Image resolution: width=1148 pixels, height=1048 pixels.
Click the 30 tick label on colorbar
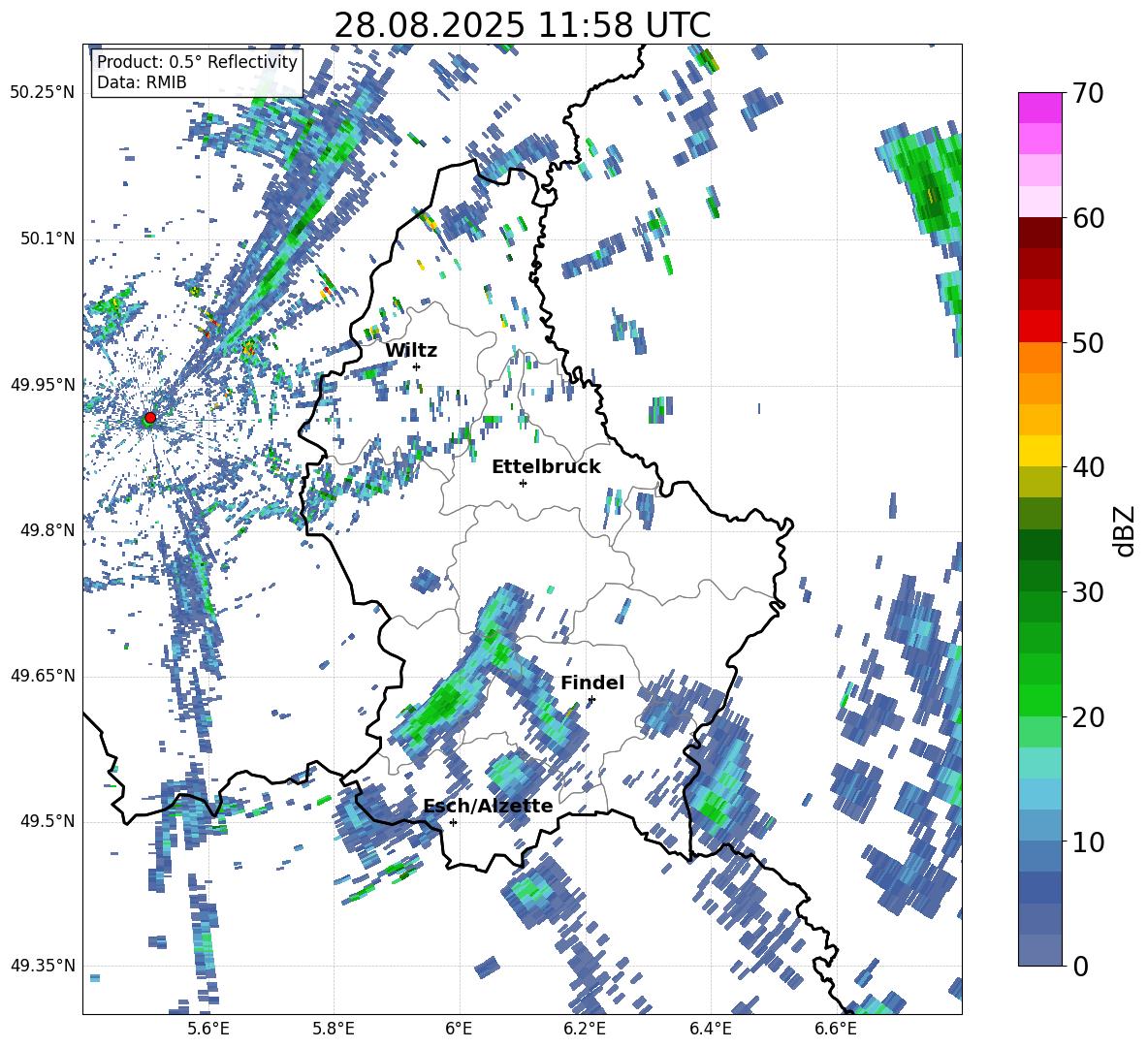[1089, 592]
